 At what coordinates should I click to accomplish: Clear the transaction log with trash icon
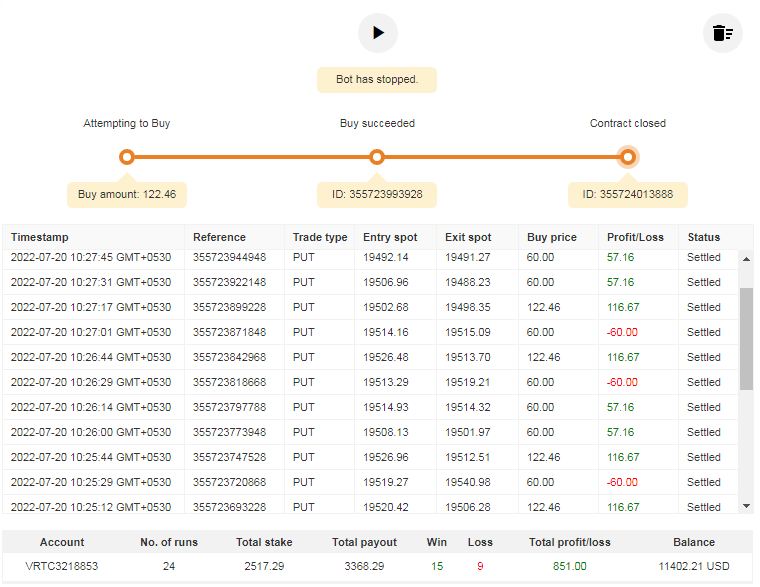722,33
